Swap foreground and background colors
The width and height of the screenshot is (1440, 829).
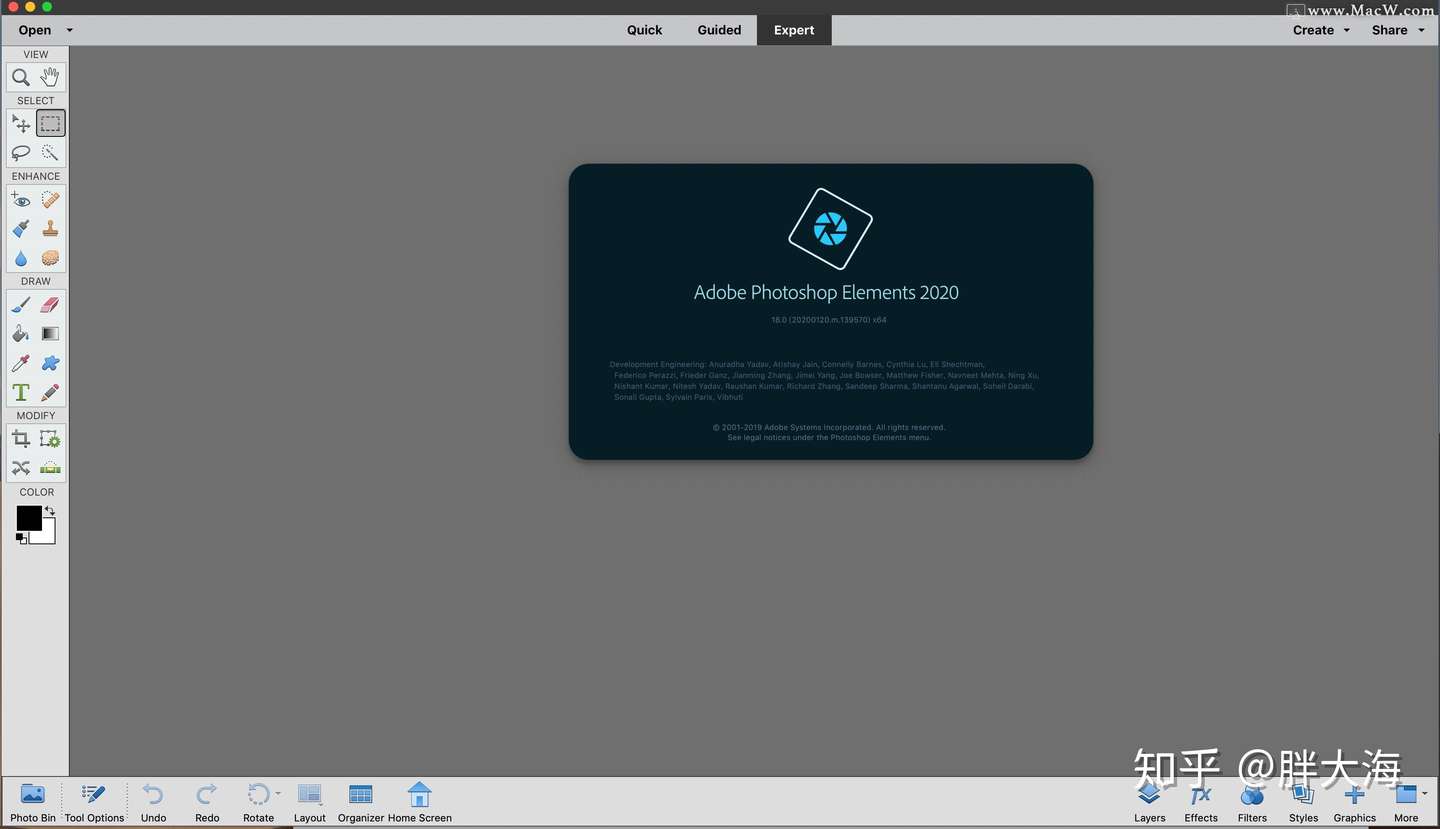[x=50, y=511]
